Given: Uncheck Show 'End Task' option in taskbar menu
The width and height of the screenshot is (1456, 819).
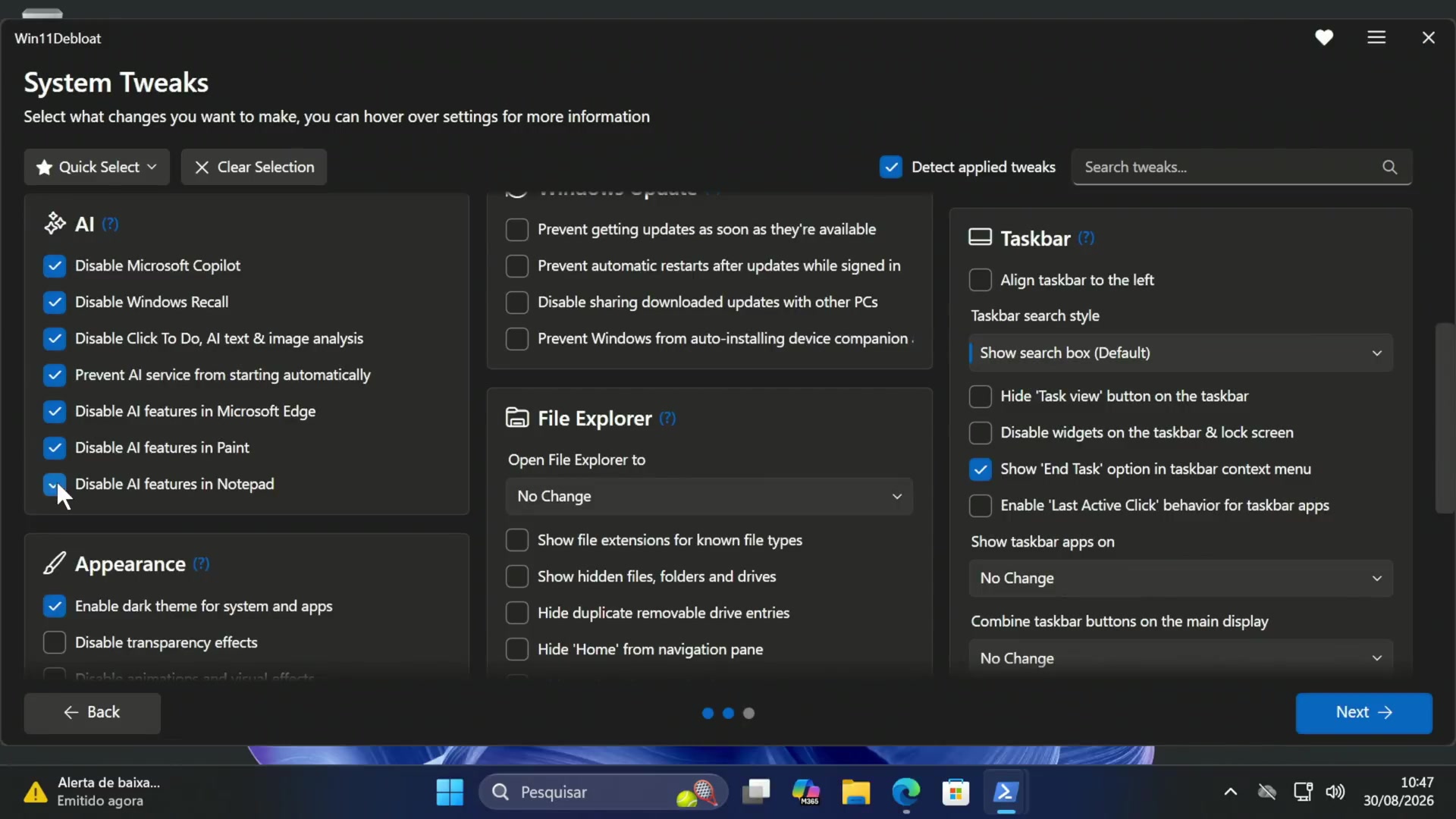Looking at the screenshot, I should pos(981,469).
